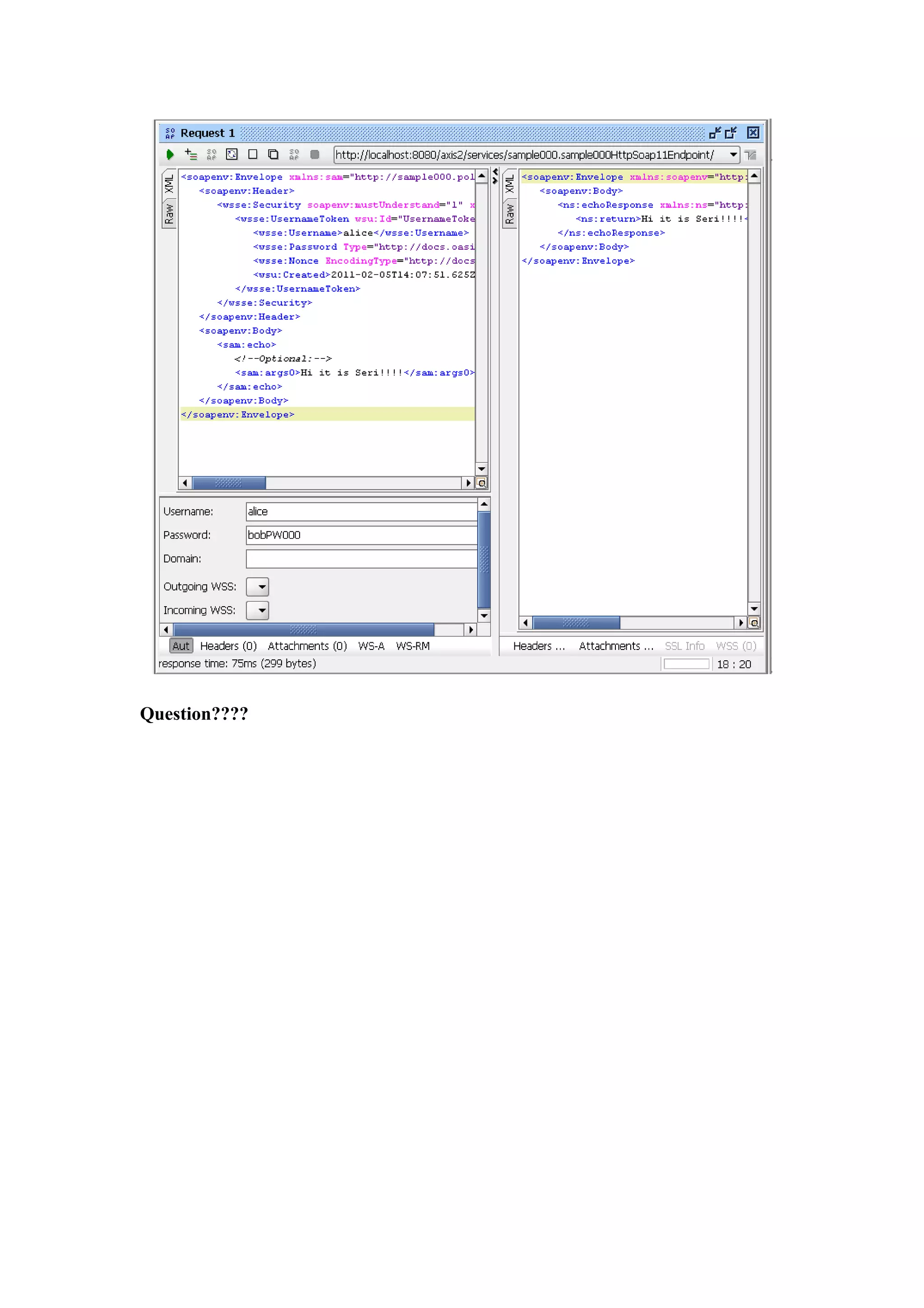The width and height of the screenshot is (924, 1308).
Task: Click the 18 : 20 cursor position indicator
Action: pos(734,664)
